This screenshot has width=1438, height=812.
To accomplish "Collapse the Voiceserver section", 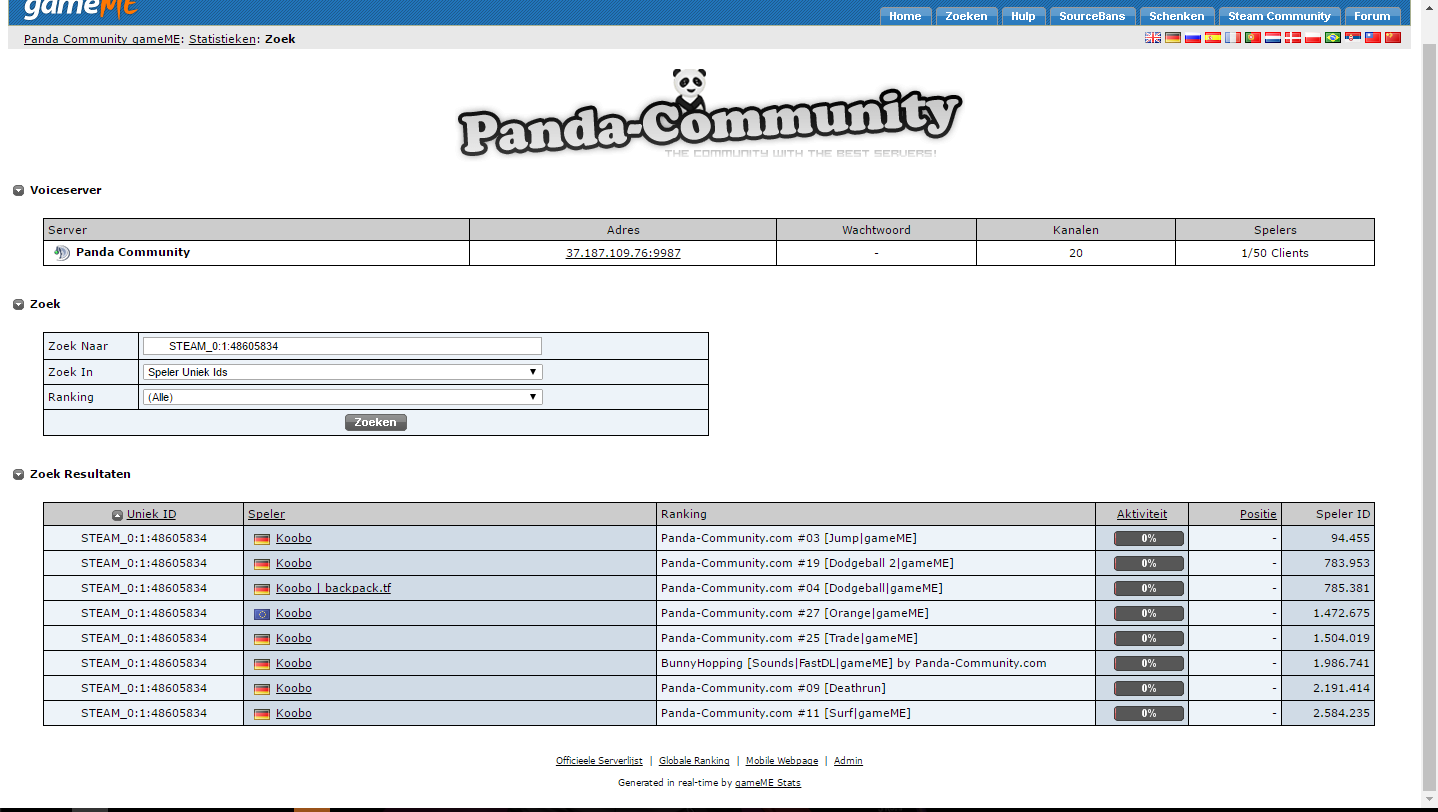I will tap(18, 190).
